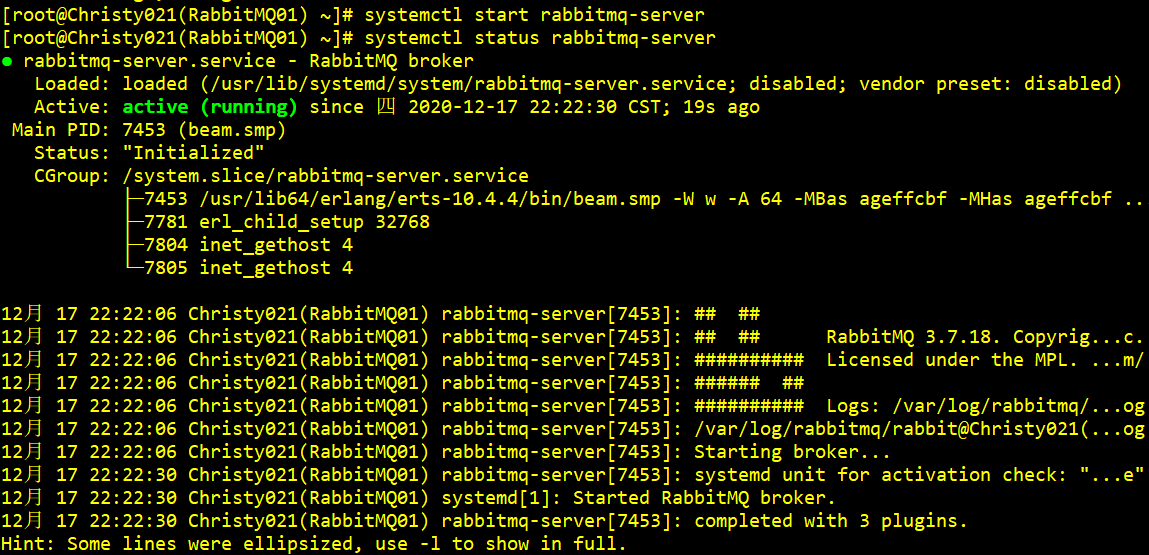Click 'RabbitMQ 3.7.18. Copyrig...c.' log text

click(x=985, y=337)
